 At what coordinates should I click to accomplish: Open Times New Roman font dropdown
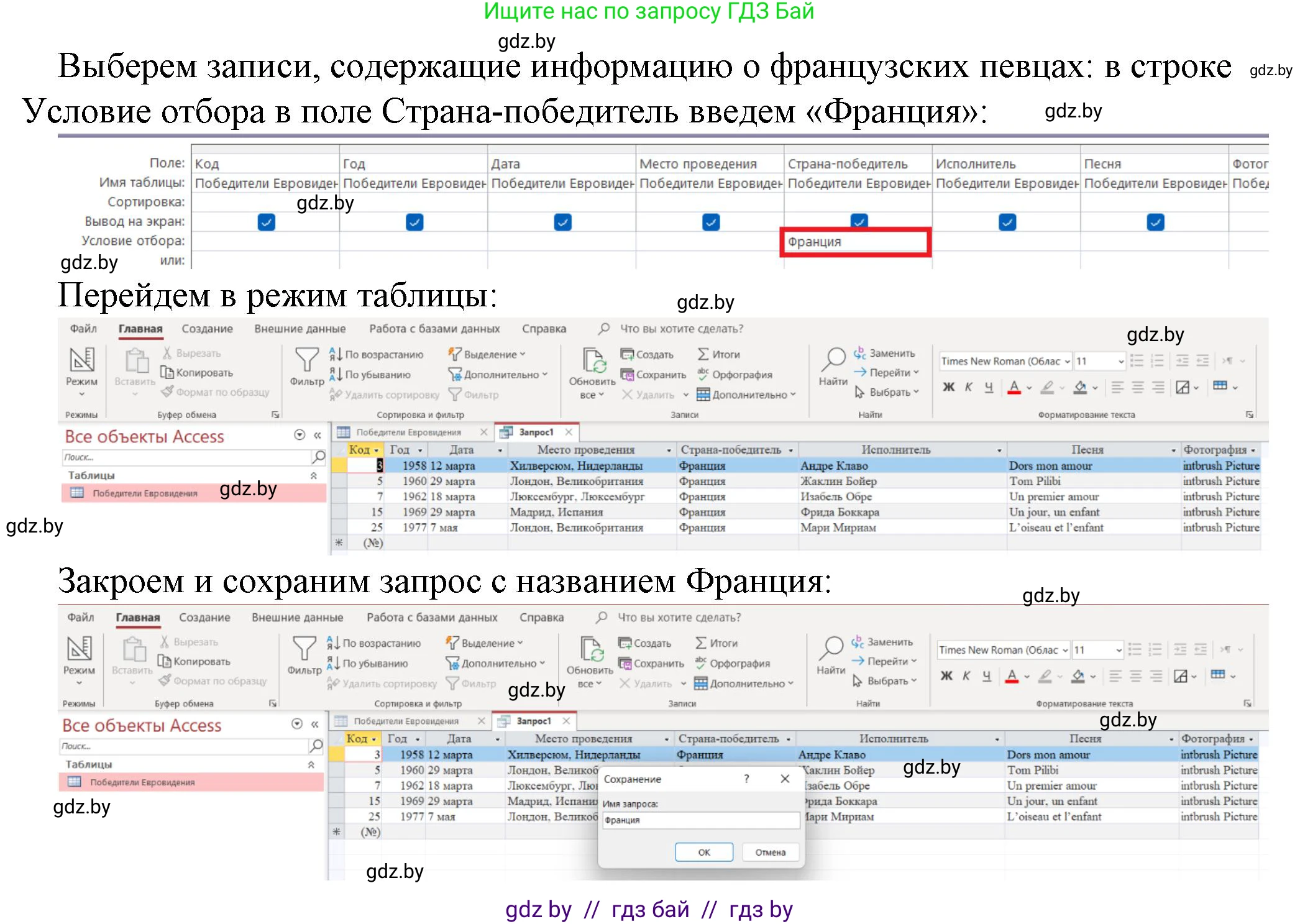click(x=1065, y=360)
